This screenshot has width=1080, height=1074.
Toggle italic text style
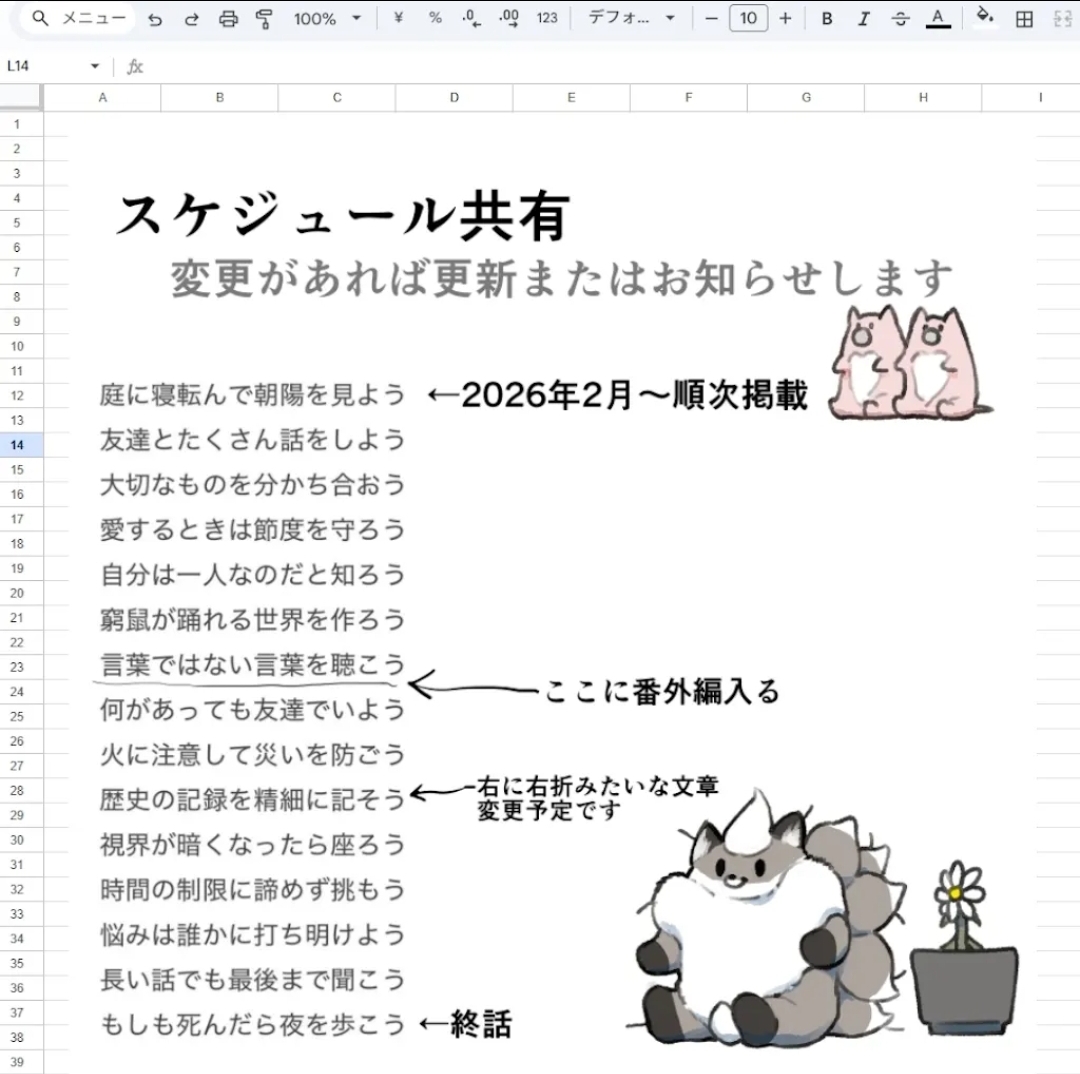pos(864,19)
